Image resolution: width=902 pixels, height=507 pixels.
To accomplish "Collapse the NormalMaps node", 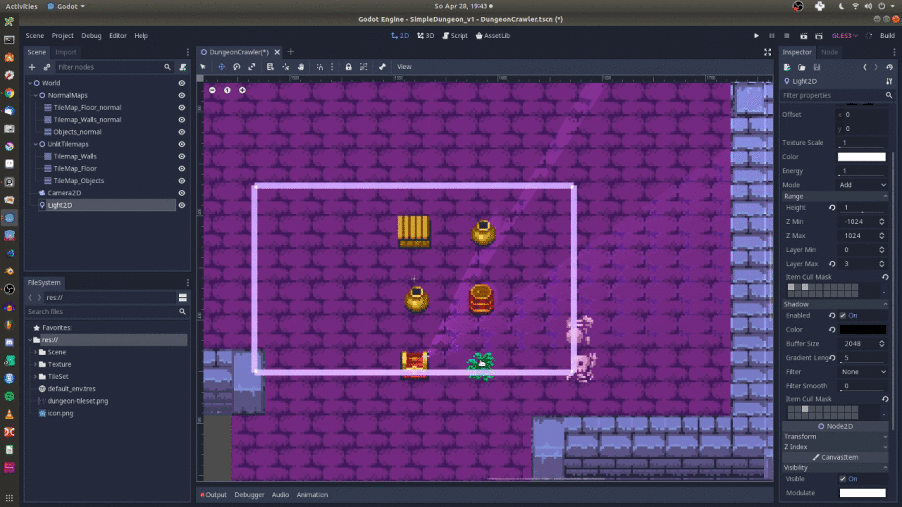I will click(x=36, y=96).
